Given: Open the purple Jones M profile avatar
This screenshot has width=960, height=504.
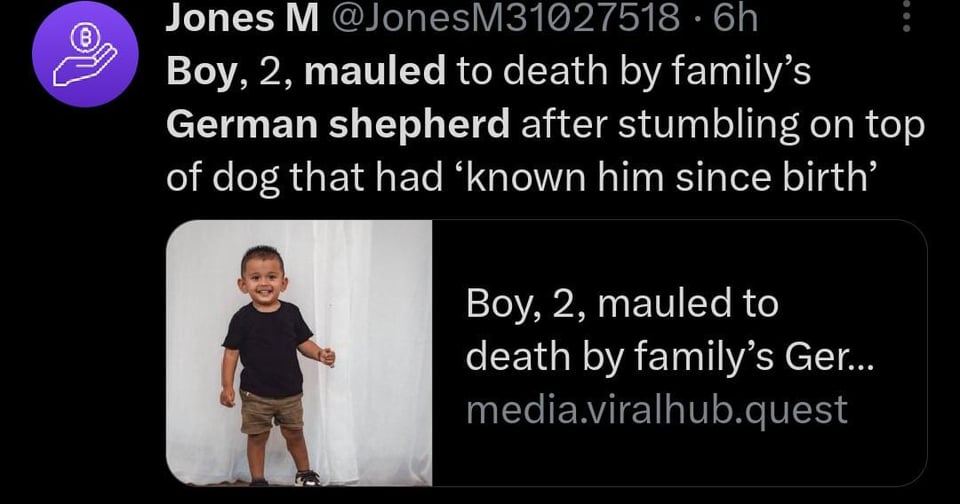Looking at the screenshot, I should click(x=85, y=54).
